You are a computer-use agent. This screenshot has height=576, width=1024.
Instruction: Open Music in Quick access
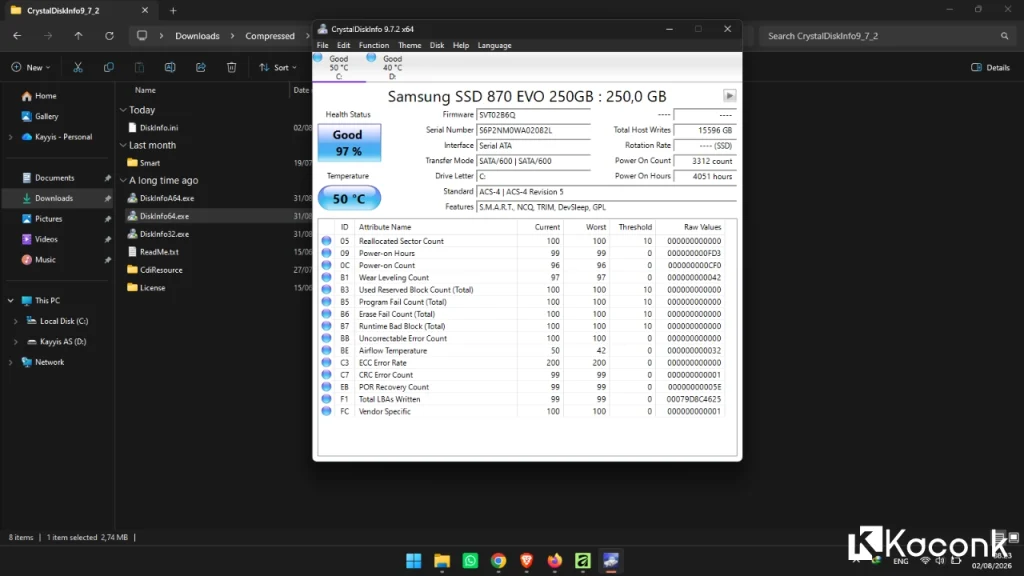45,260
